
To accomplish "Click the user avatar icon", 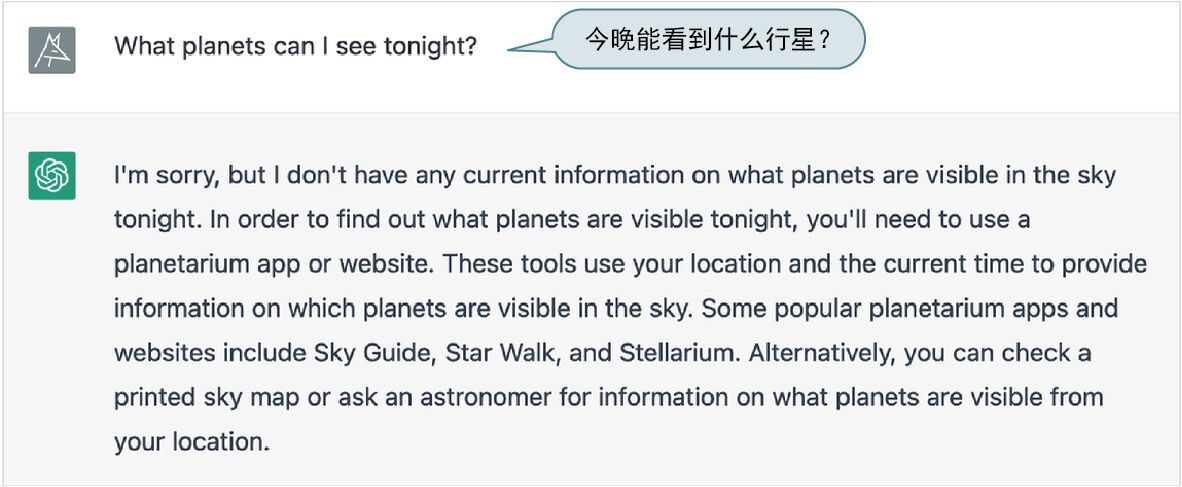I will (x=52, y=49).
